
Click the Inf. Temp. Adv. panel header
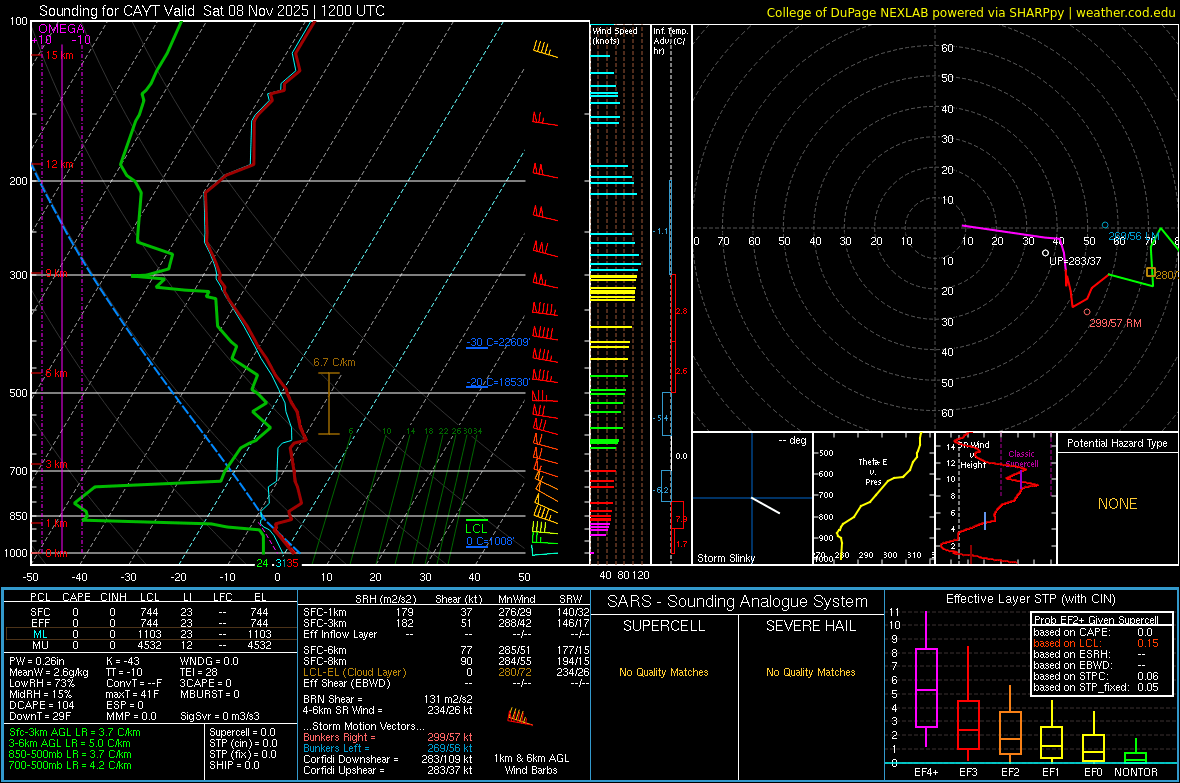[670, 41]
